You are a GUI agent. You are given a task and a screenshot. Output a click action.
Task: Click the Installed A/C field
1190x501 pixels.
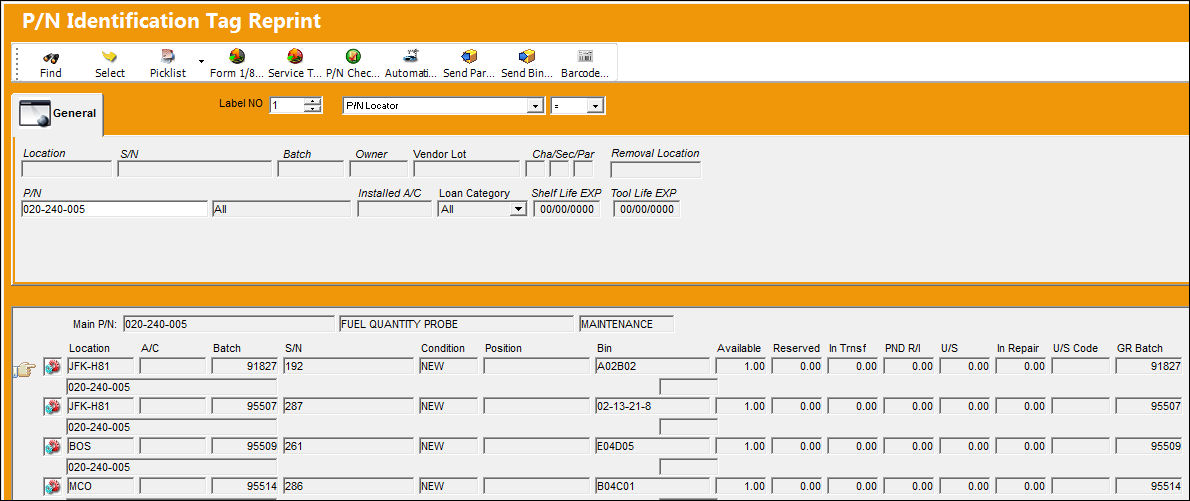(394, 209)
